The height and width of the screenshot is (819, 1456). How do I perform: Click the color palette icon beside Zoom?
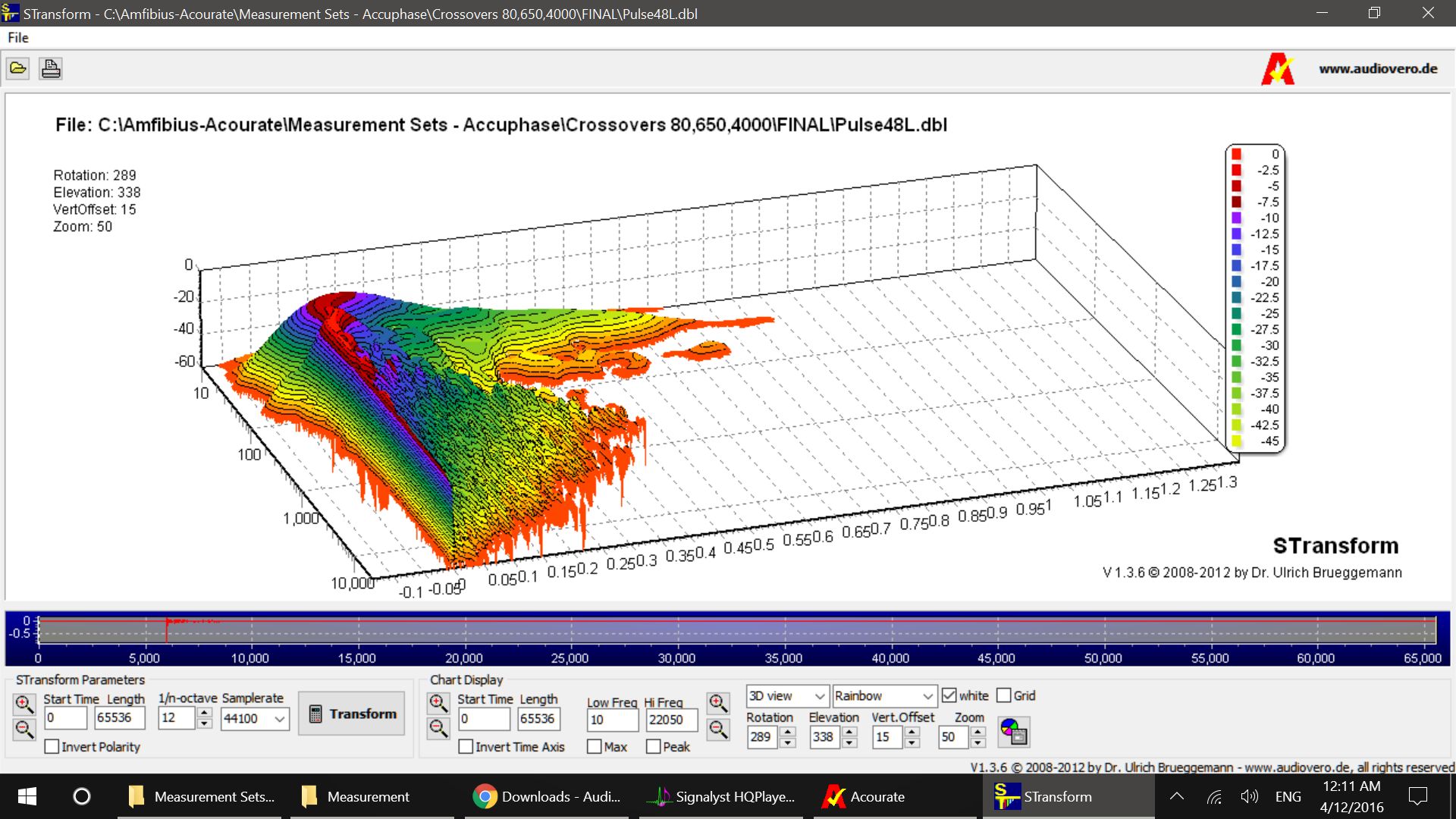point(1013,732)
